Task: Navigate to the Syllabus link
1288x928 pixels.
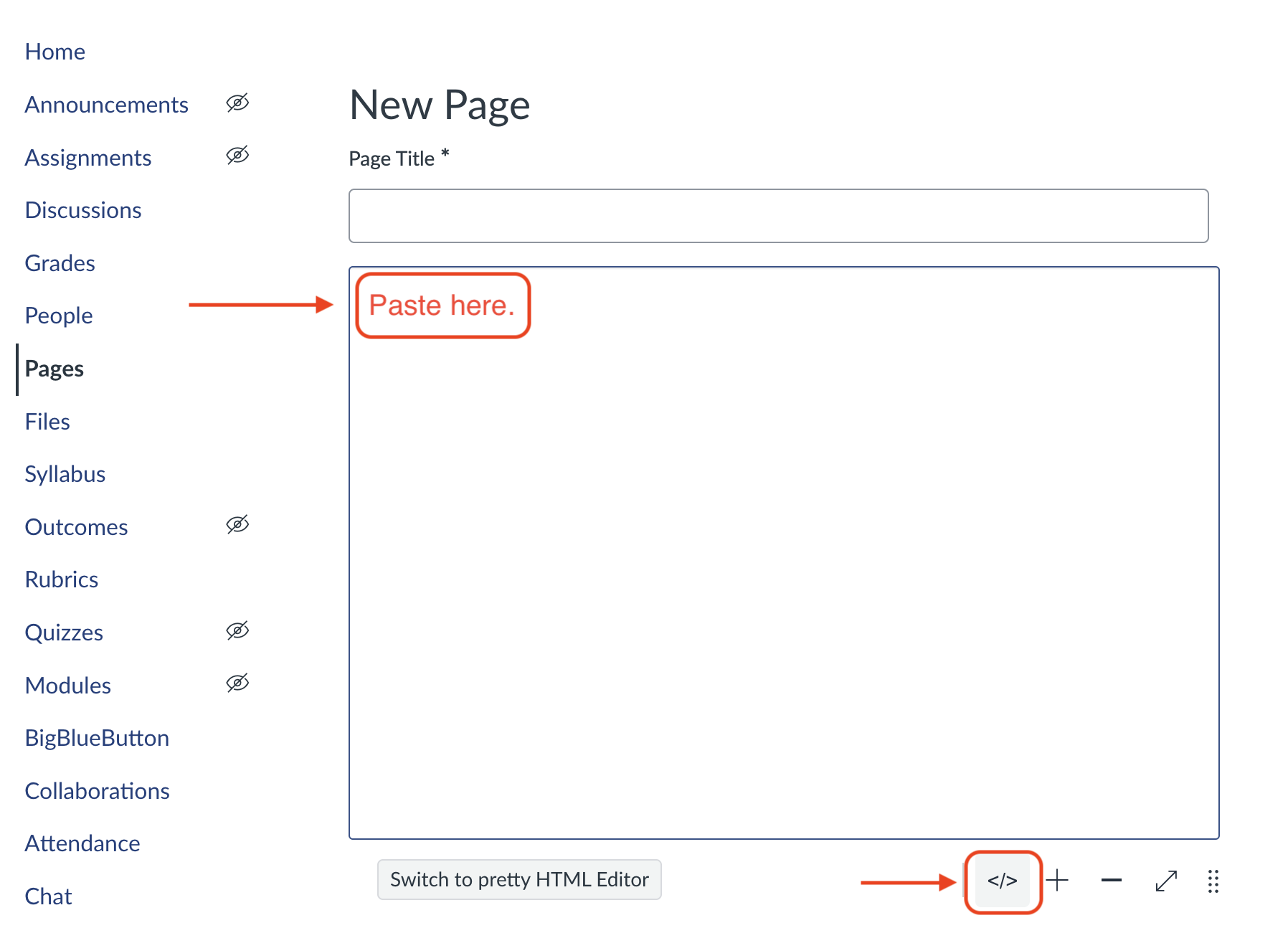Action: [65, 474]
